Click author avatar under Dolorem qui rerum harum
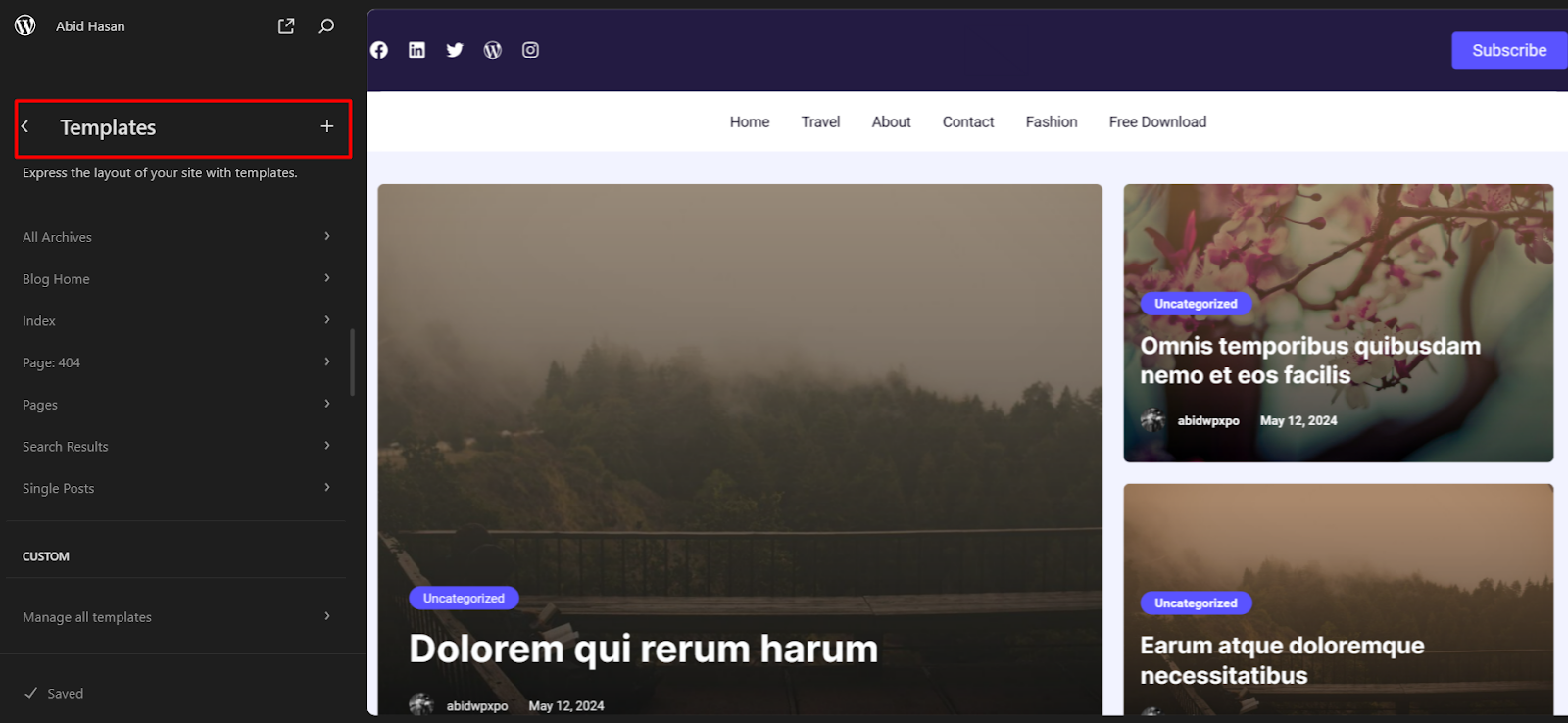The width and height of the screenshot is (1568, 723). pyautogui.click(x=421, y=704)
